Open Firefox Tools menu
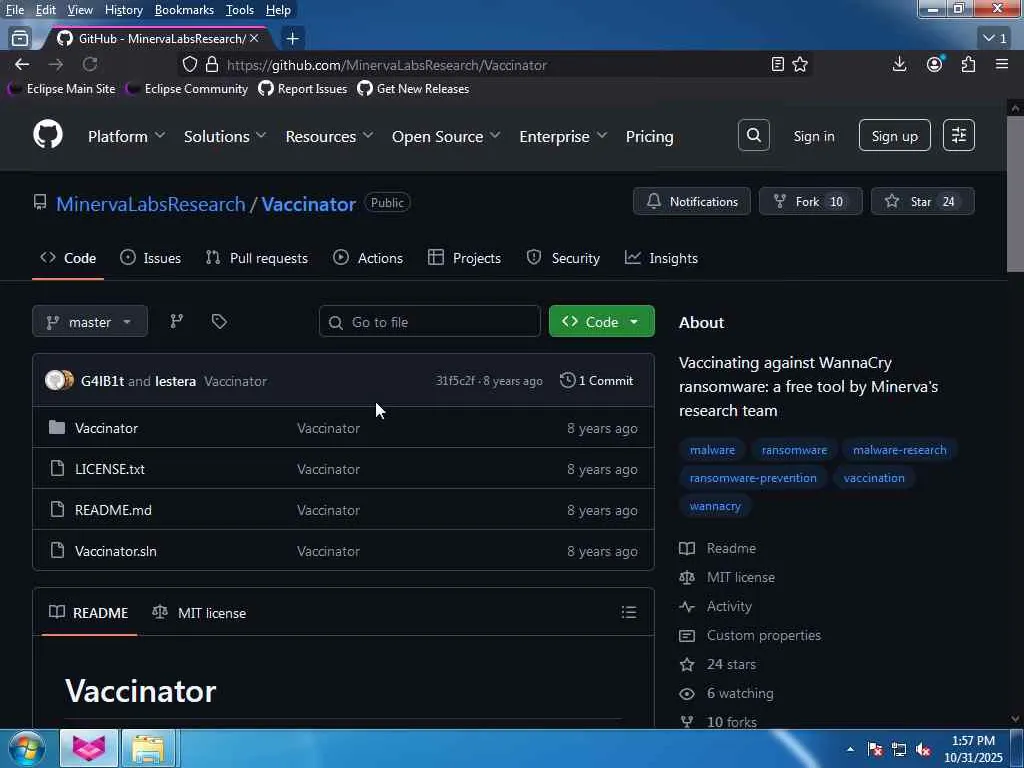Image resolution: width=1024 pixels, height=768 pixels. tap(240, 10)
